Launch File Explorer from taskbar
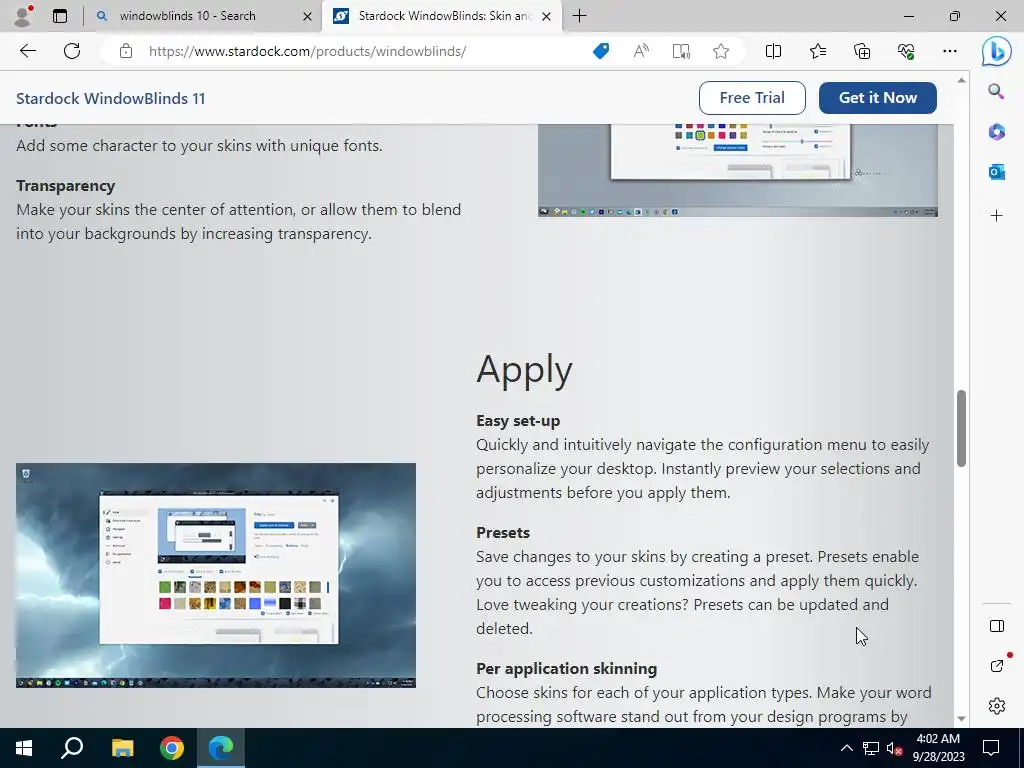The width and height of the screenshot is (1024, 768). coord(122,748)
